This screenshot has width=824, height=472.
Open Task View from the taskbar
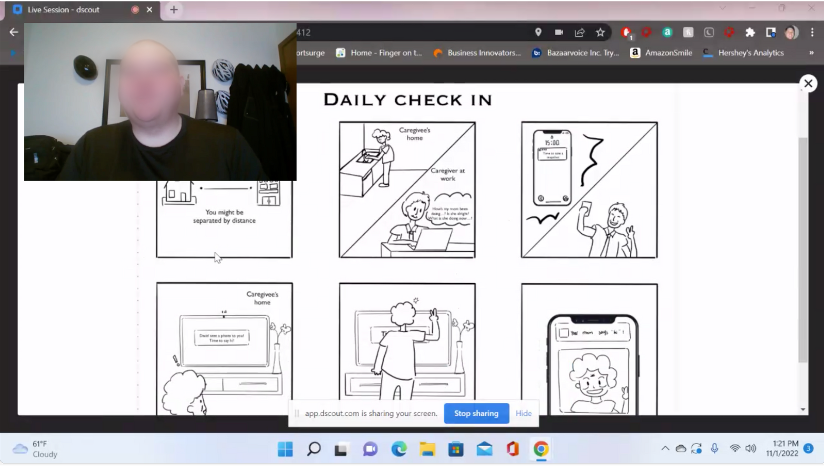342,449
